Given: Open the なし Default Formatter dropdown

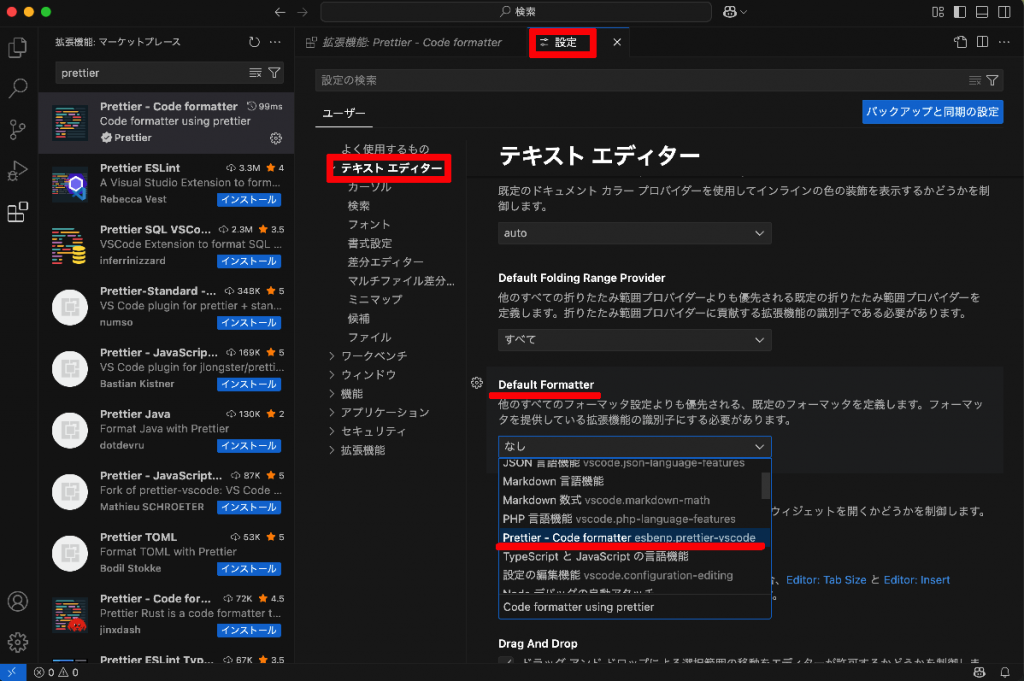Looking at the screenshot, I should pos(634,447).
